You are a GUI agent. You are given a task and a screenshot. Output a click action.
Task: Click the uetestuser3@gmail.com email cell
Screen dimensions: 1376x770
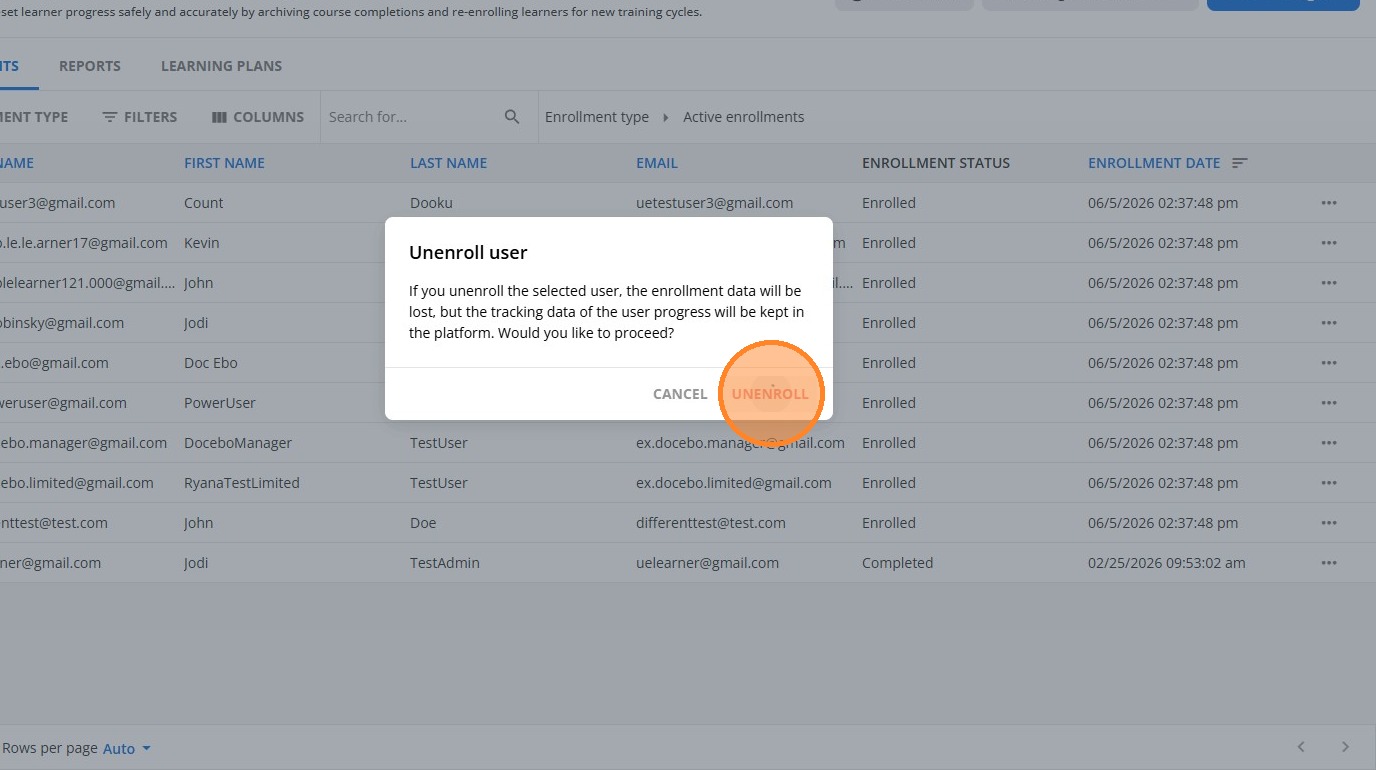(x=715, y=203)
